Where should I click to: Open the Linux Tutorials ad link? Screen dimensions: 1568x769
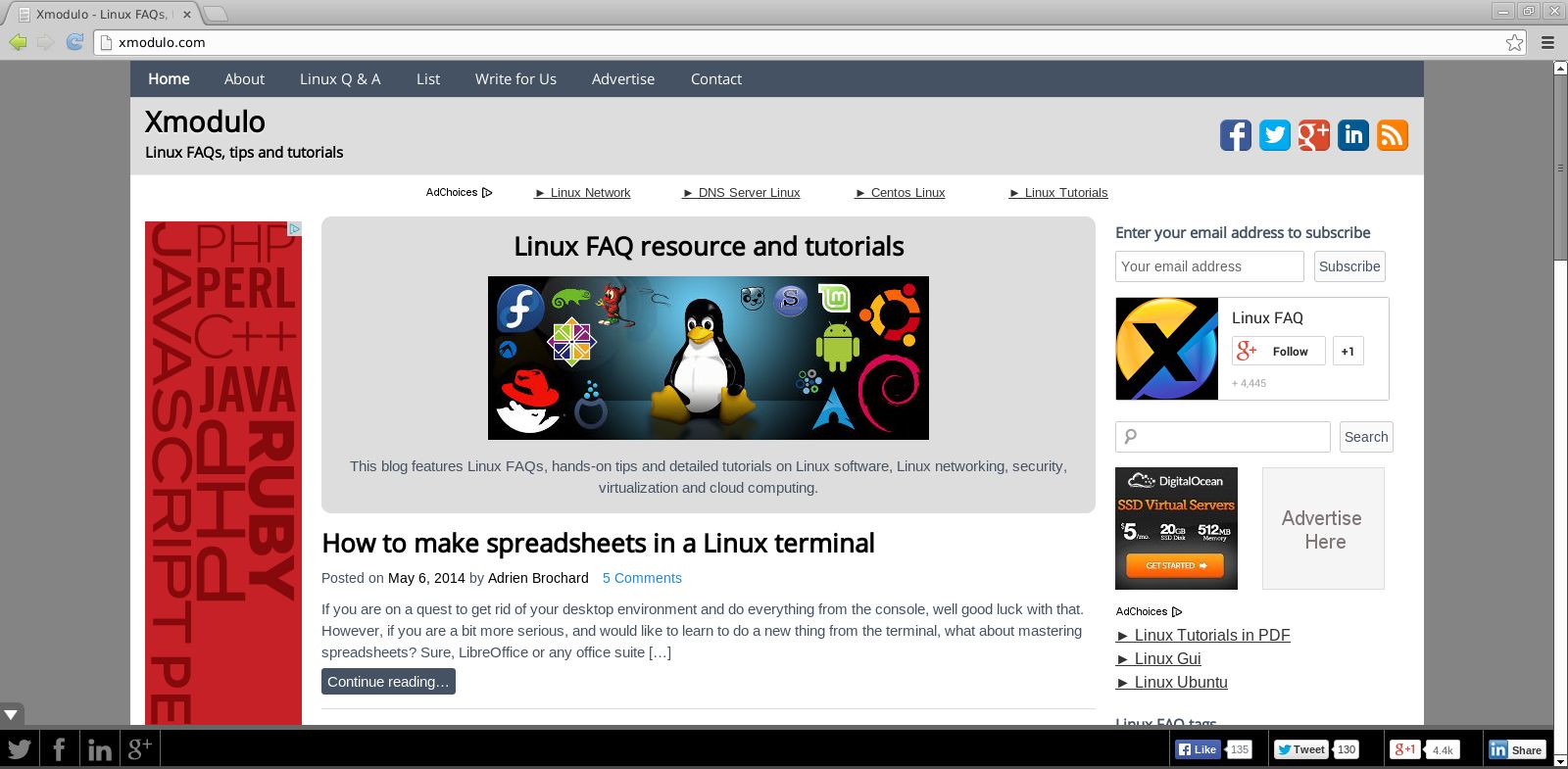point(1059,193)
